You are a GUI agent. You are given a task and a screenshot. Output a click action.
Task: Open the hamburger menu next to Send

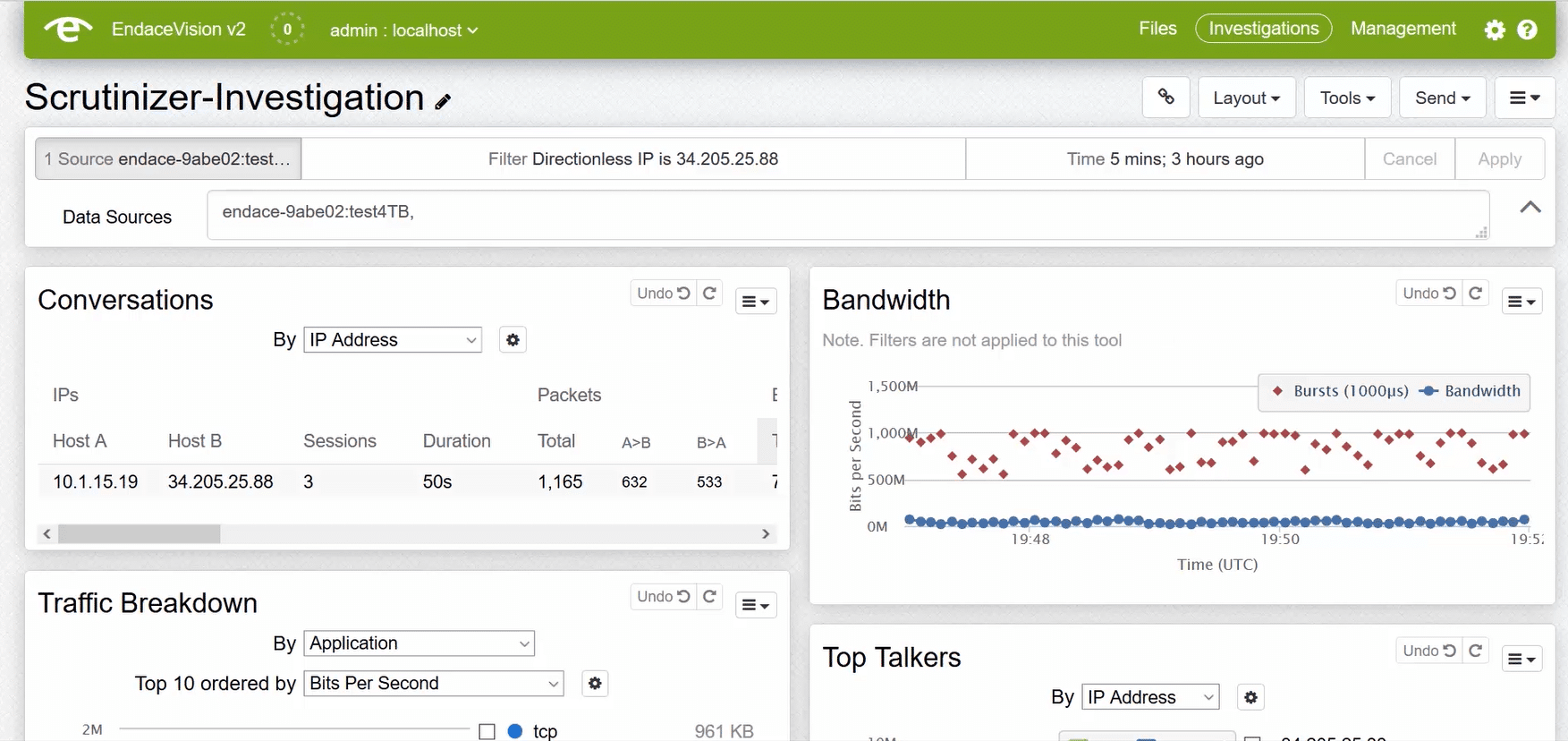coord(1525,98)
